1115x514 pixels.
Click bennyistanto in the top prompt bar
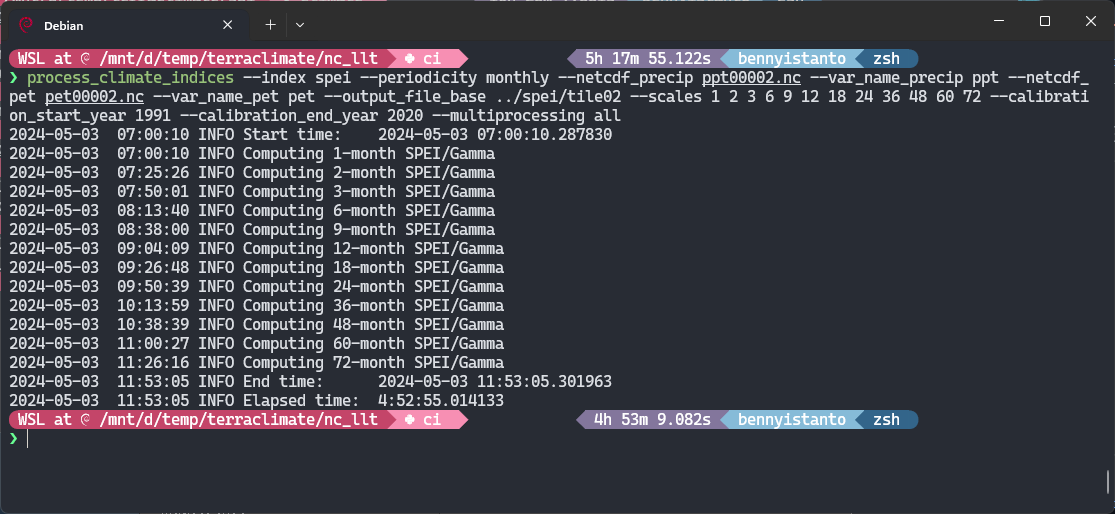[791, 58]
